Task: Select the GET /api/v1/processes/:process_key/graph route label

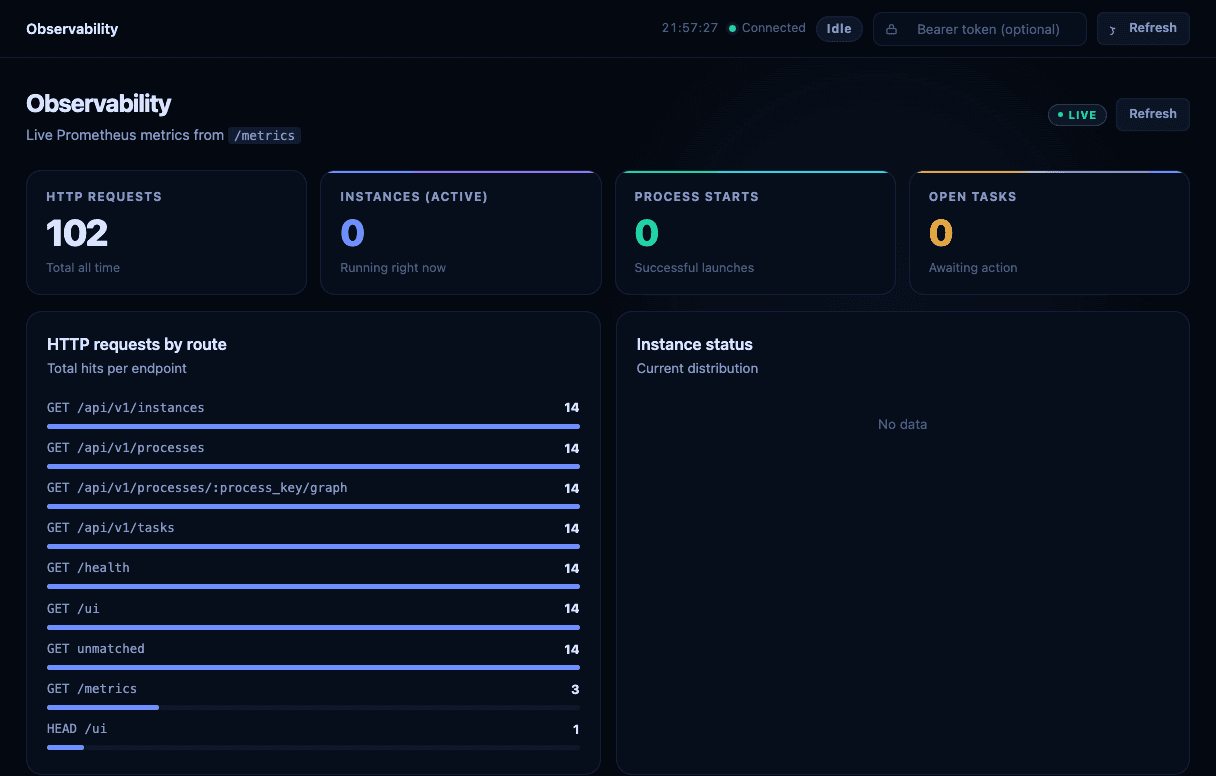Action: (197, 488)
